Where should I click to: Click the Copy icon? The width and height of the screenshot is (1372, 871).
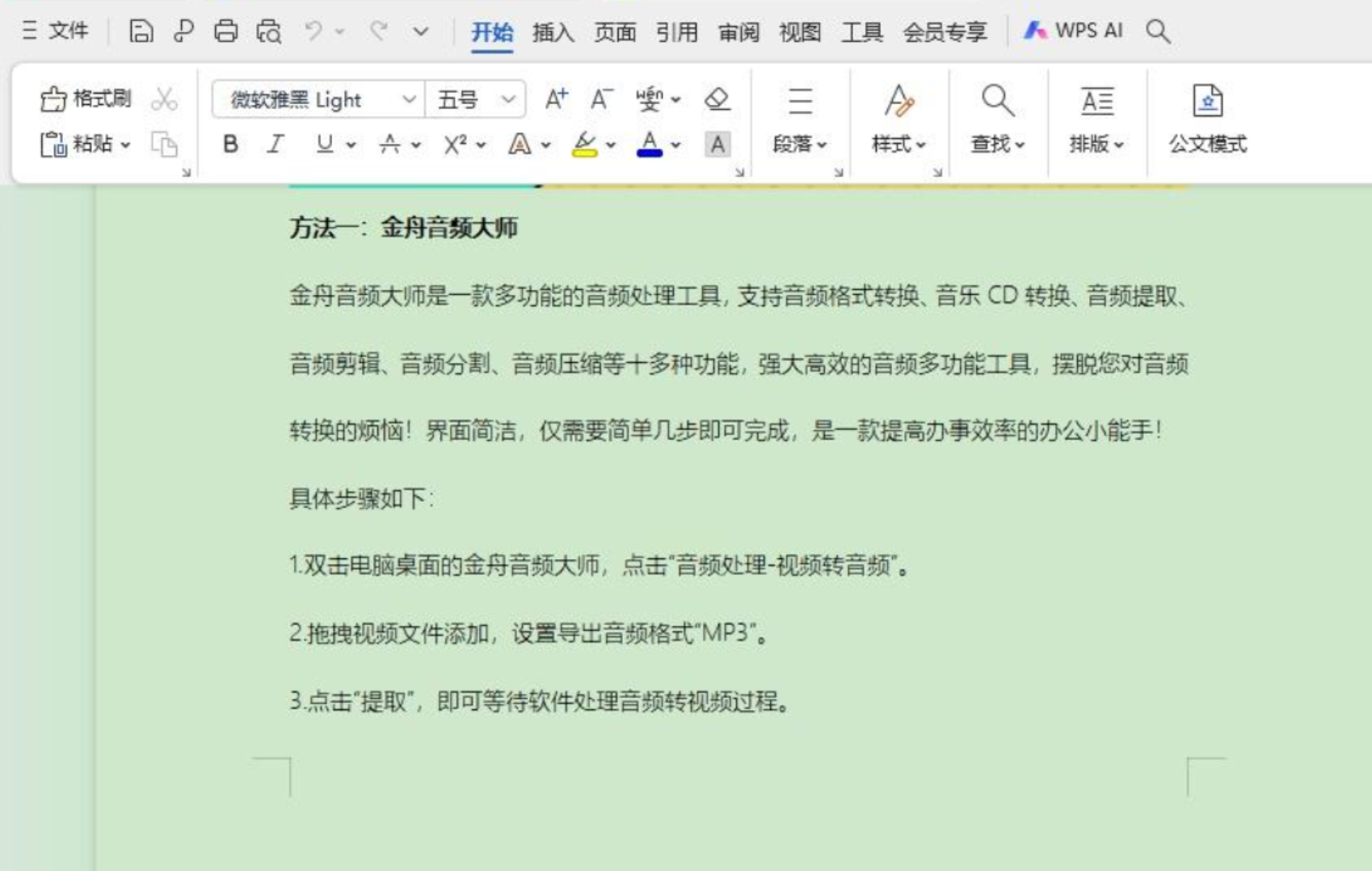(x=164, y=145)
